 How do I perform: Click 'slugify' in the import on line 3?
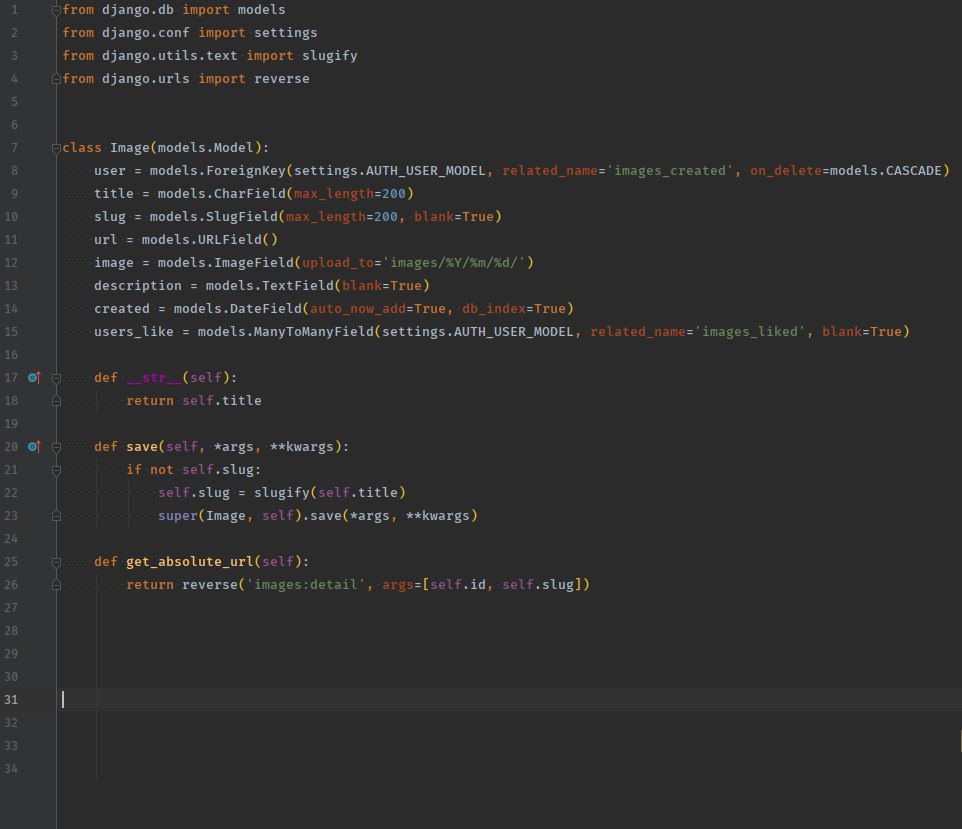pos(329,56)
